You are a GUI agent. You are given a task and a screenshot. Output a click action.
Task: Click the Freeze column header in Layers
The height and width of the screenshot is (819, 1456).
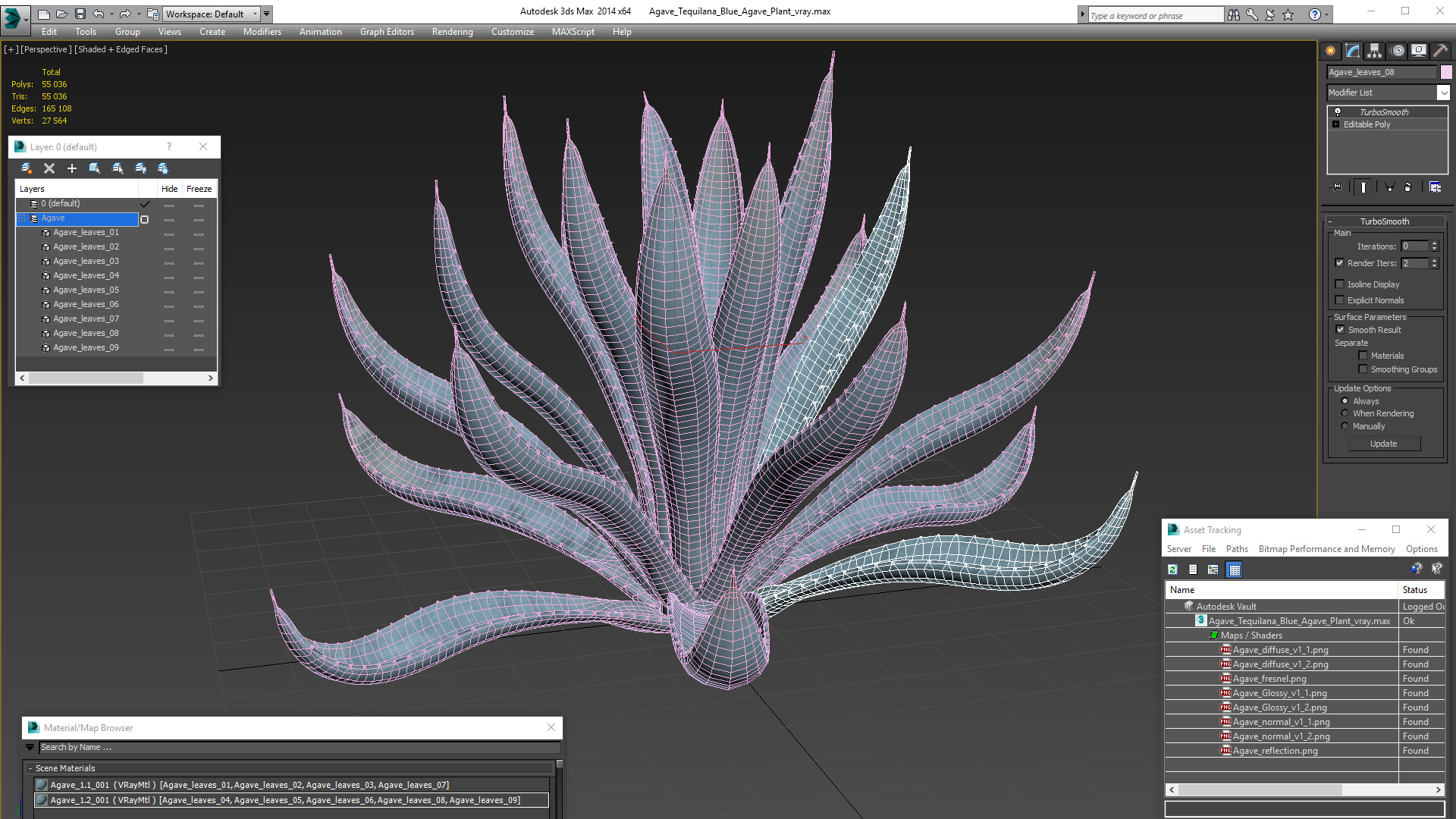[199, 189]
